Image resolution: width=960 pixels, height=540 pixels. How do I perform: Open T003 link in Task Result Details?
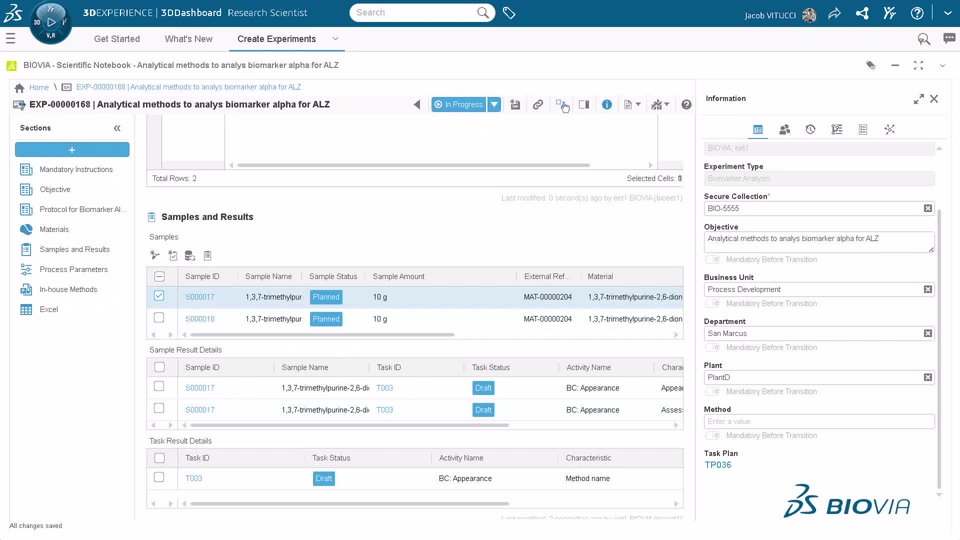tap(193, 478)
